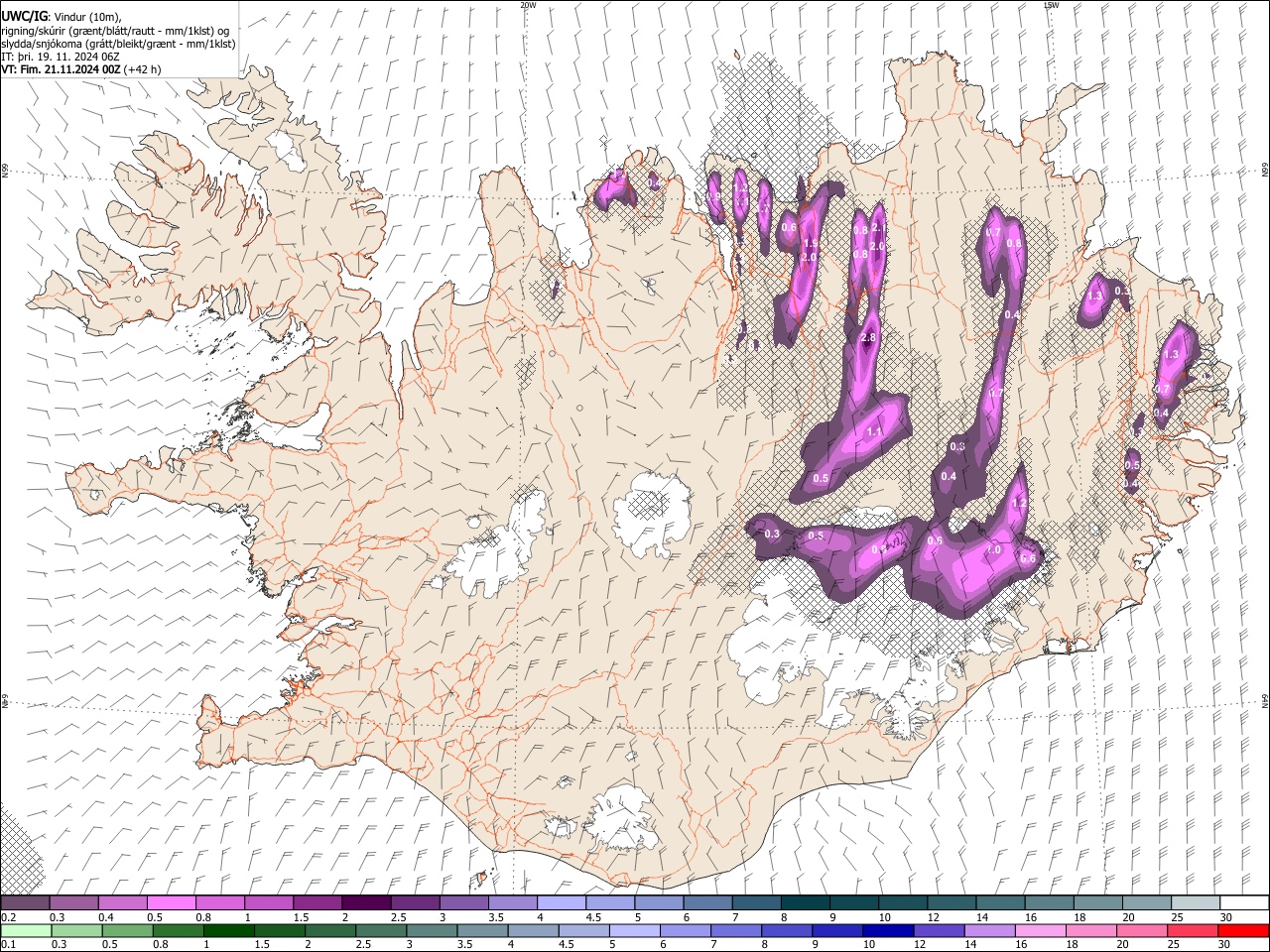Click the snow legend swatch between 0.2 and 0.3

[x=26, y=903]
